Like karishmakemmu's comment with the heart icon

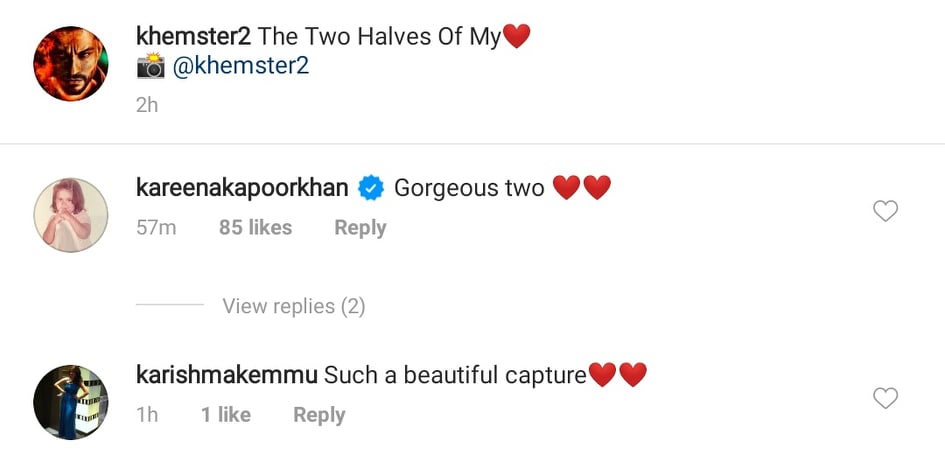coord(885,399)
